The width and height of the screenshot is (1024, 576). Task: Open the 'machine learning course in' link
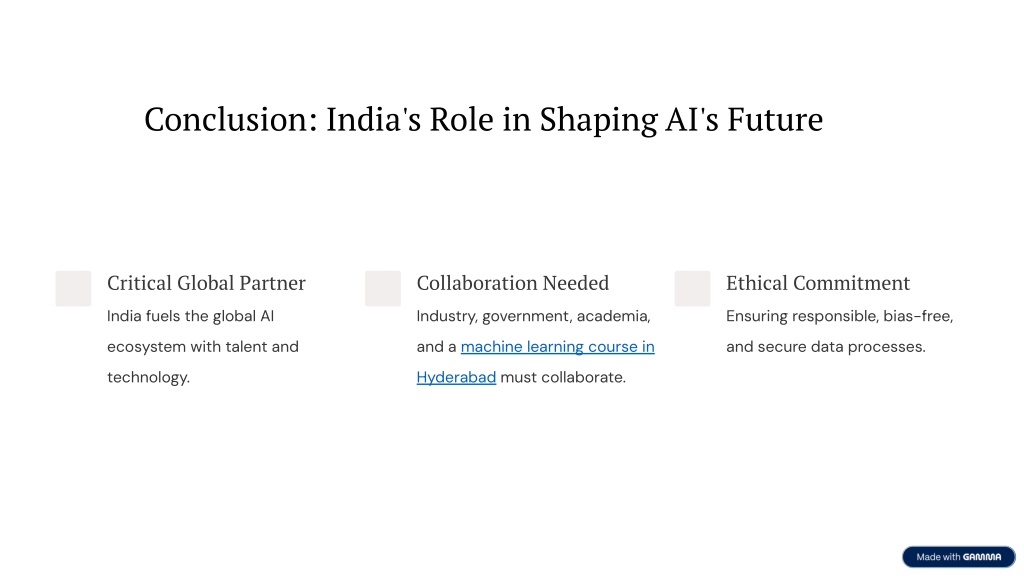(x=558, y=347)
